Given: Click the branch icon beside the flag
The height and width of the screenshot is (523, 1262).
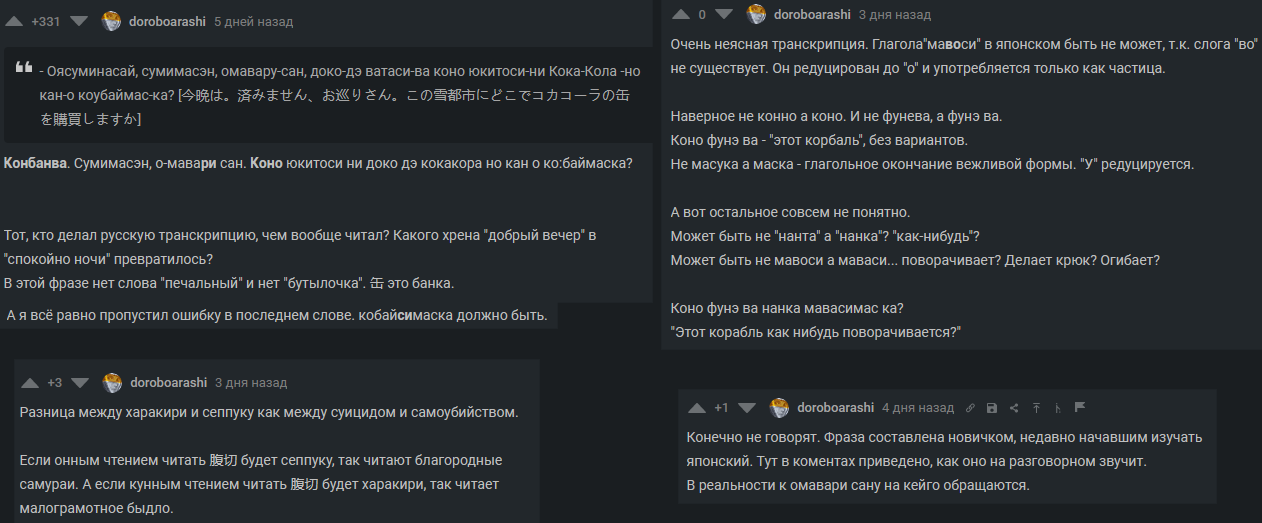Looking at the screenshot, I should (x=1058, y=408).
